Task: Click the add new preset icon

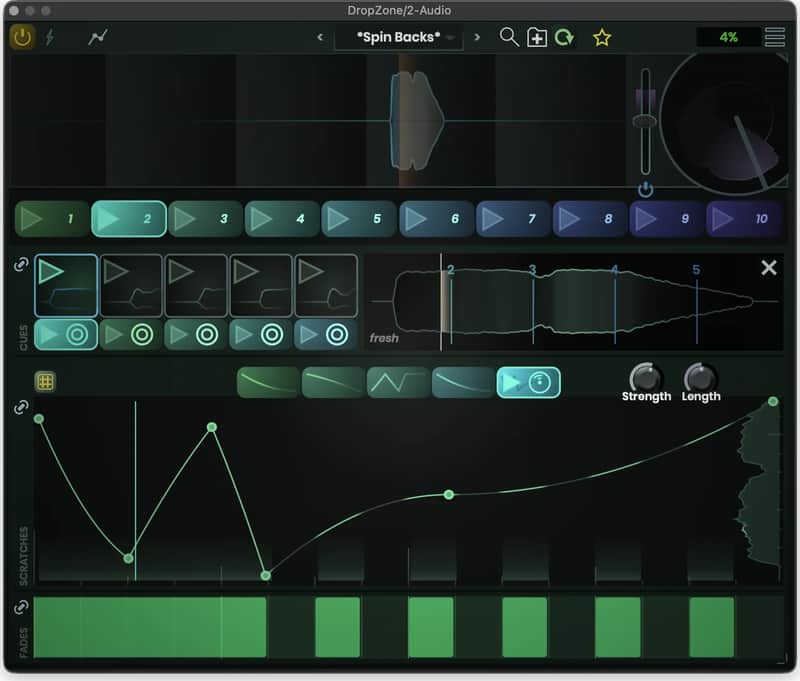Action: click(x=537, y=38)
